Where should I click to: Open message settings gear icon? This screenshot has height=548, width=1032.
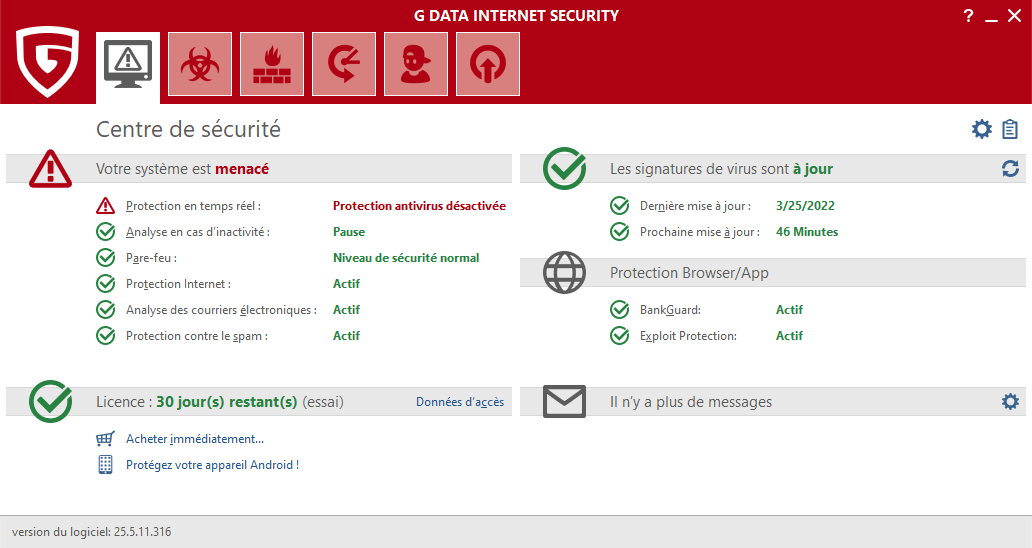tap(1010, 401)
